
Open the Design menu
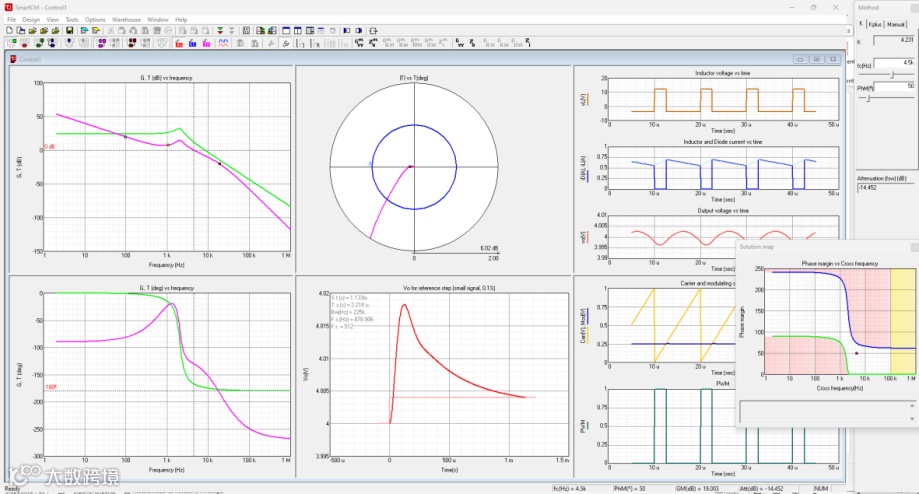(x=31, y=19)
